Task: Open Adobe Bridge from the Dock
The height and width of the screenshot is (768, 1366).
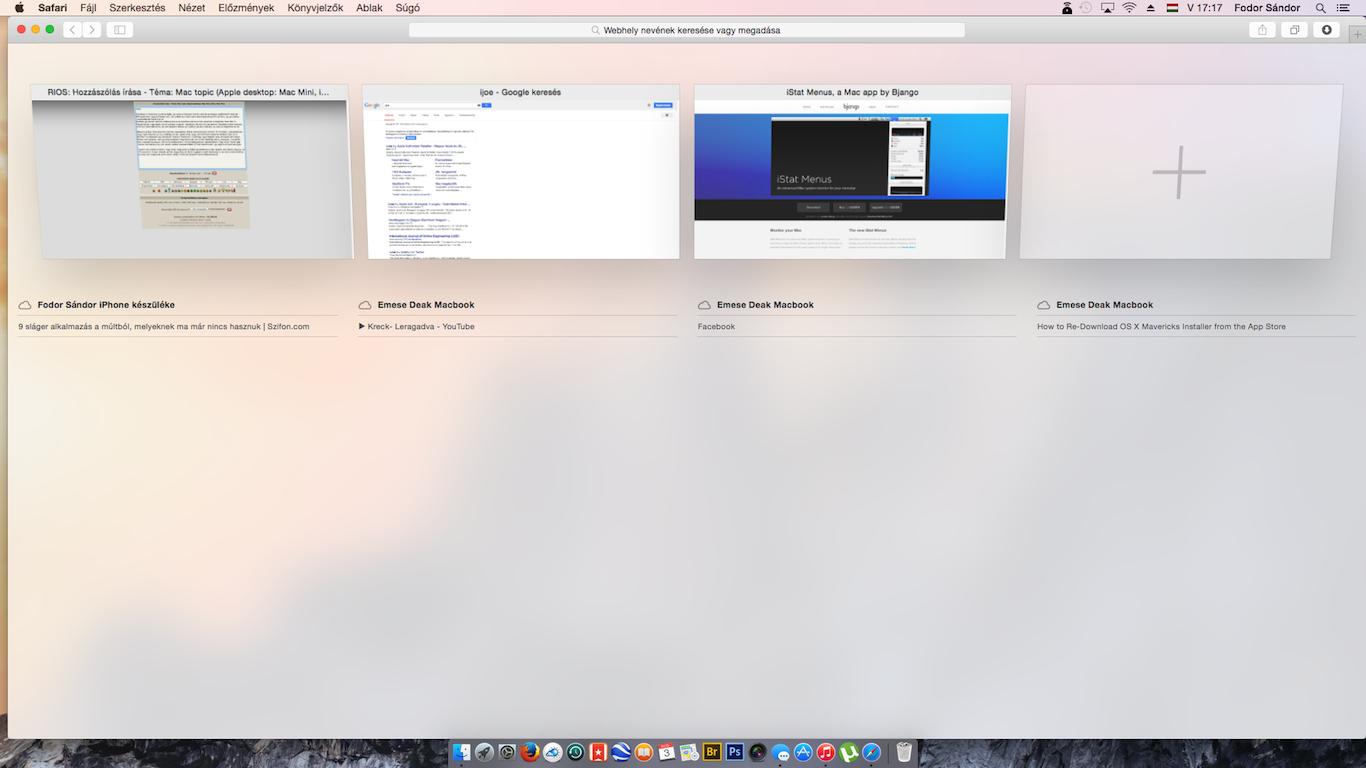Action: [712, 752]
